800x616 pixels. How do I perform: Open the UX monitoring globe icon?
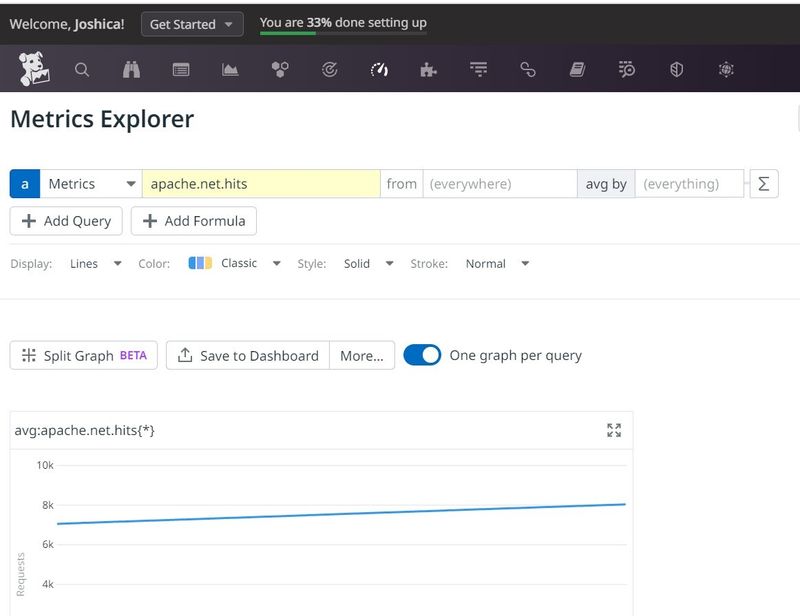(x=726, y=69)
